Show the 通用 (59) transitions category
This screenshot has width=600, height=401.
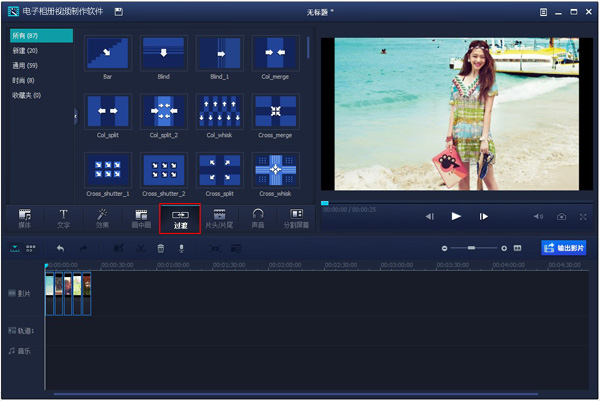pyautogui.click(x=25, y=65)
